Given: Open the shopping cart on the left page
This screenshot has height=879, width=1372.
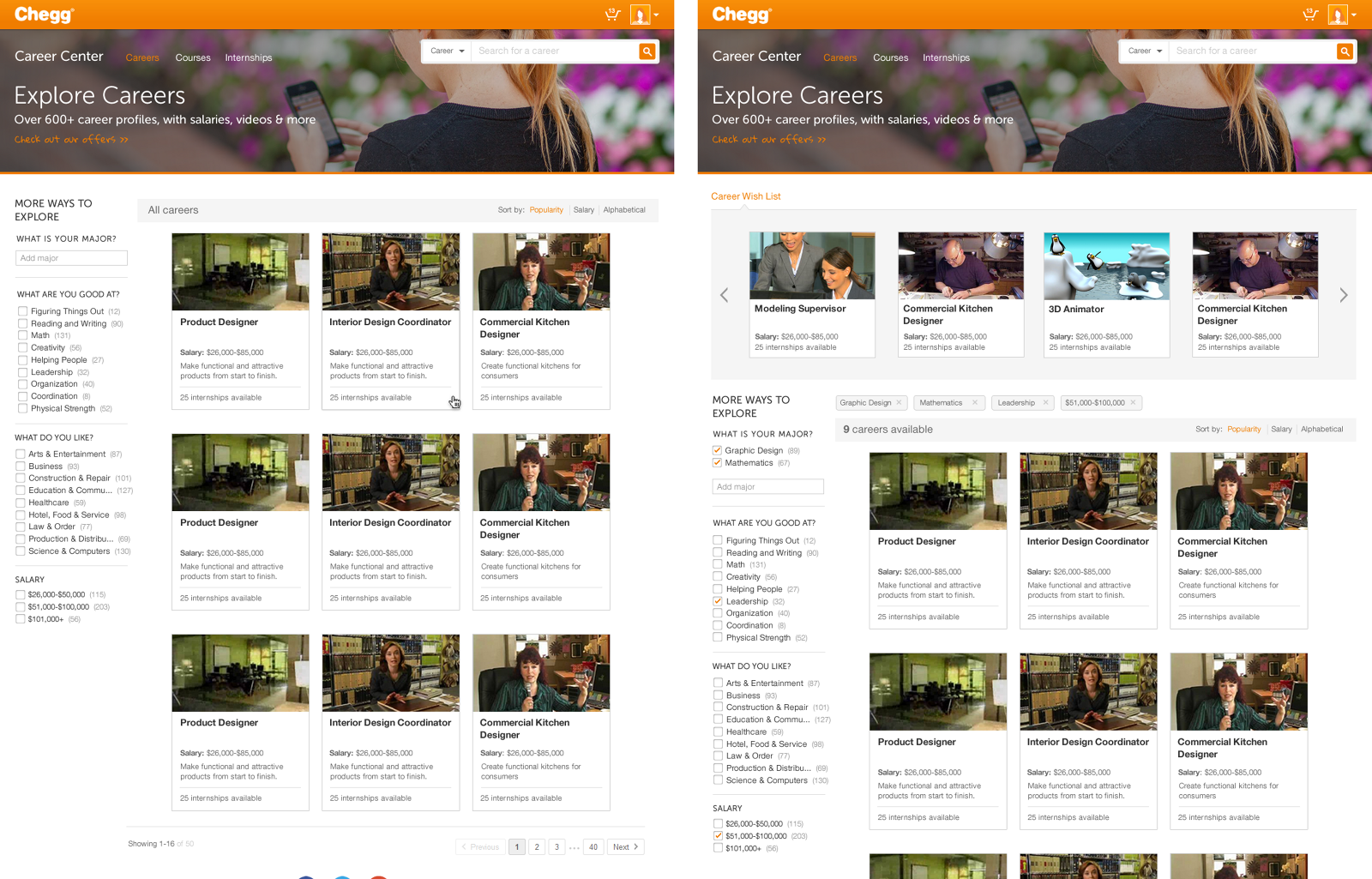Looking at the screenshot, I should point(612,14).
